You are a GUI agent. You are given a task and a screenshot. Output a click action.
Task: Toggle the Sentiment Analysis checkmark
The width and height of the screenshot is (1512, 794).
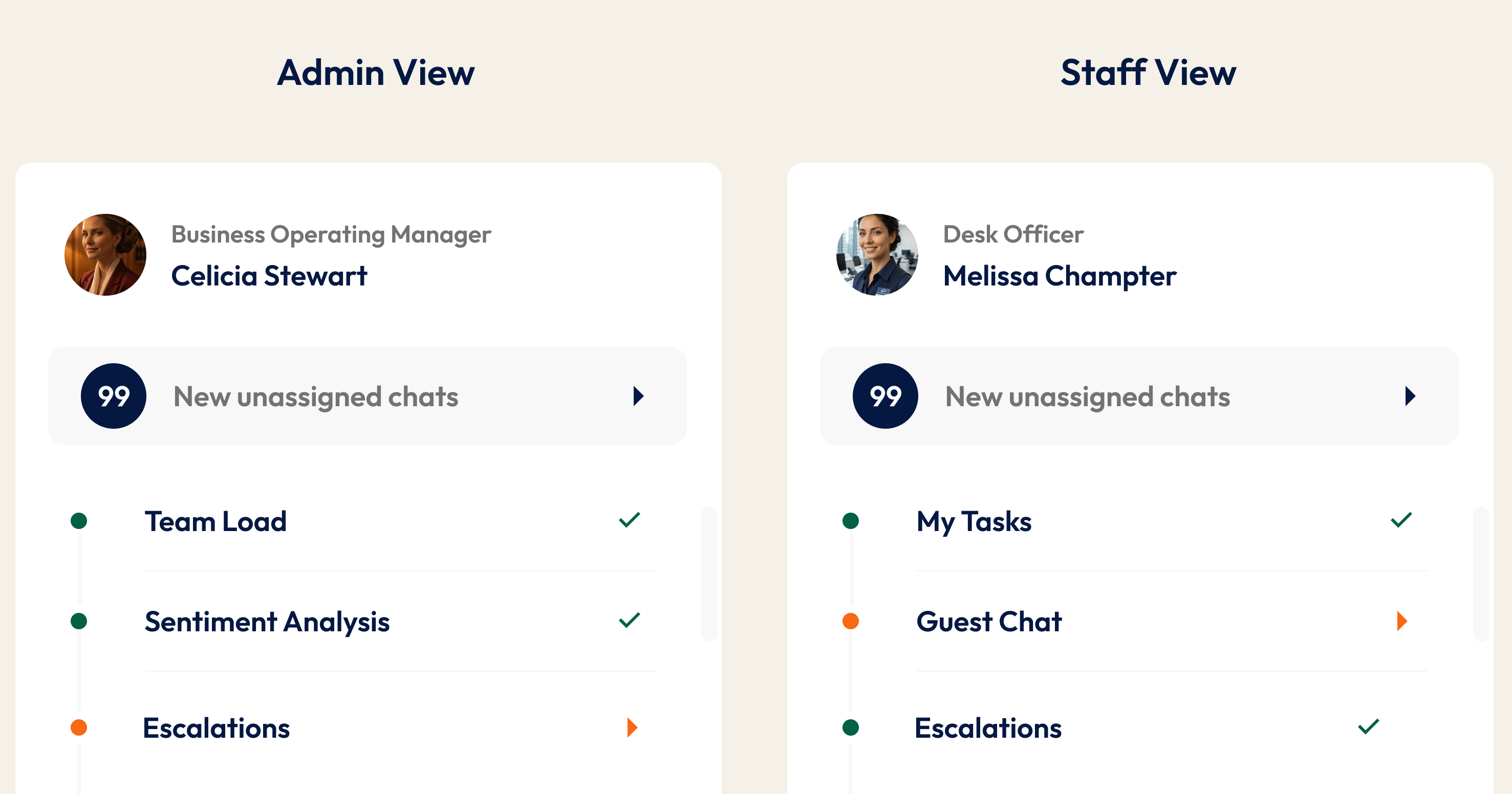click(x=629, y=620)
